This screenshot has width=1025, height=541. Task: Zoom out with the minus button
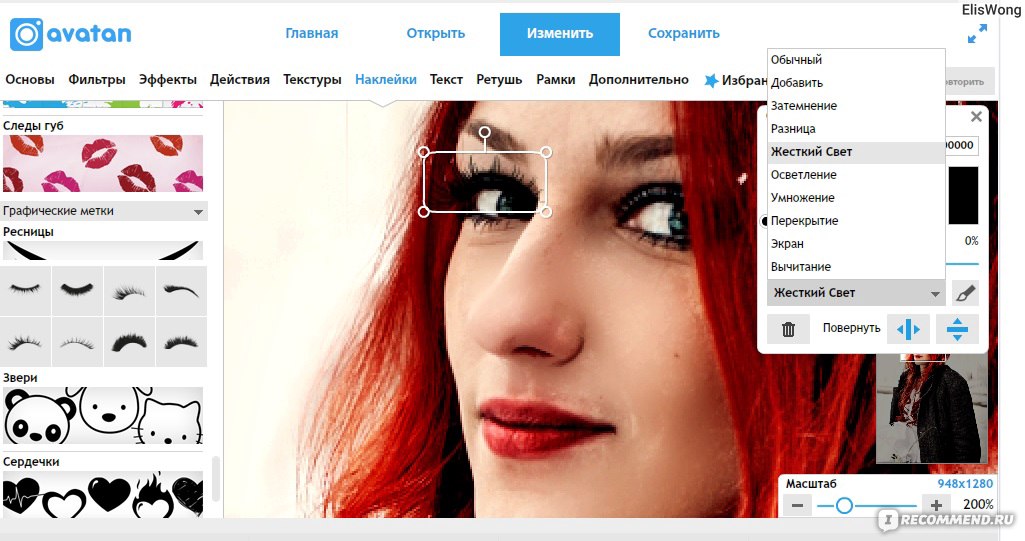click(x=797, y=505)
